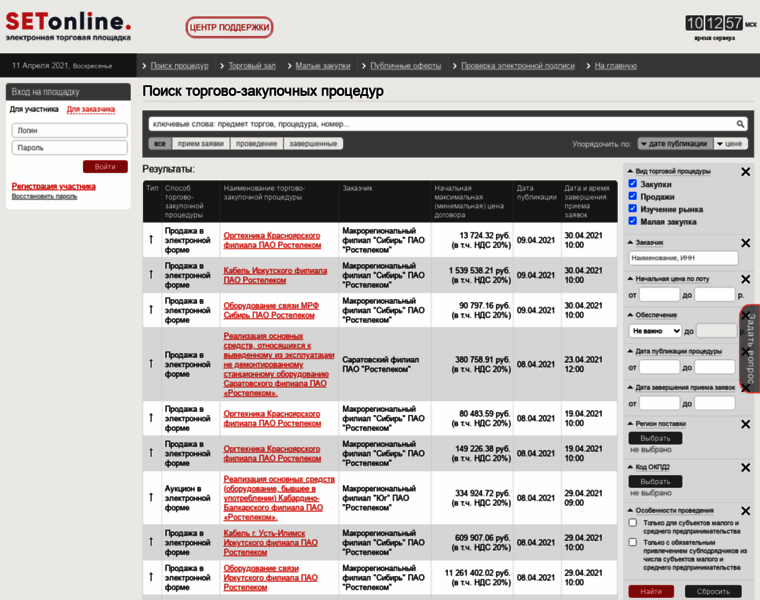Click the 'Найти' filter button

[x=651, y=591]
